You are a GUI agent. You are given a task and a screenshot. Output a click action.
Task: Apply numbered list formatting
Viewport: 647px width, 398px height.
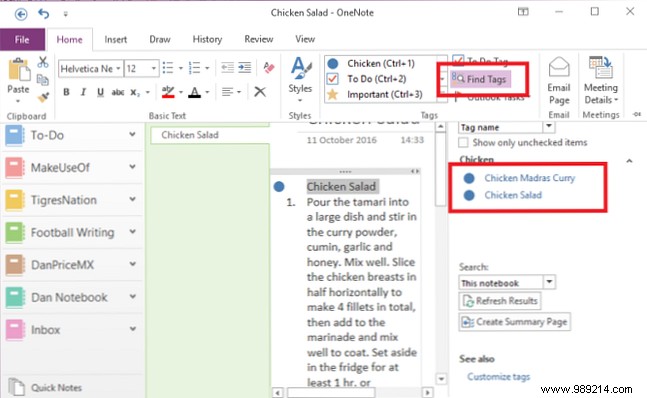(194, 68)
